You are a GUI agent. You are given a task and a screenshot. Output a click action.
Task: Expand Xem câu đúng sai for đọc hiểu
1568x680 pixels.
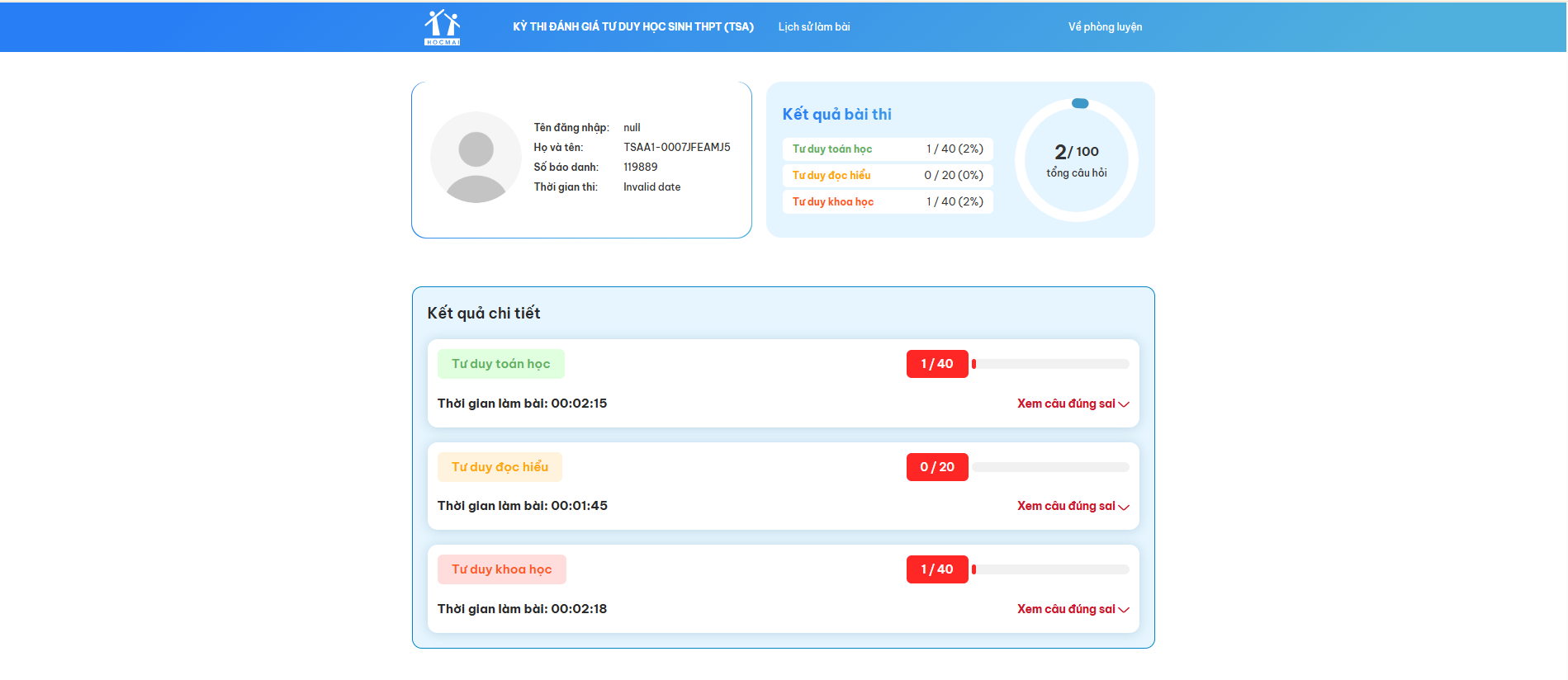coord(1065,506)
